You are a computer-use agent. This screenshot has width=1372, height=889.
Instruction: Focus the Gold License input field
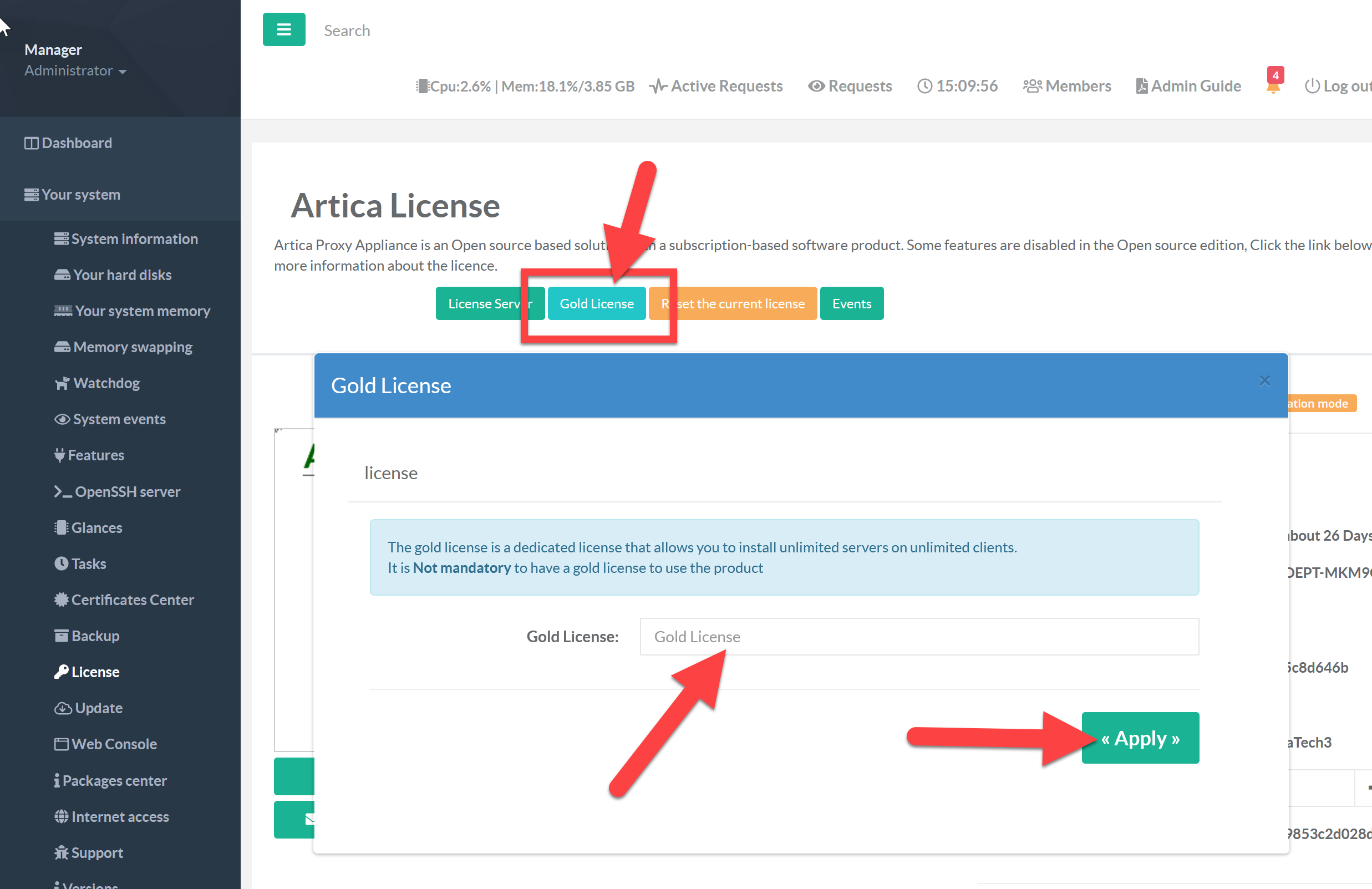coord(919,637)
